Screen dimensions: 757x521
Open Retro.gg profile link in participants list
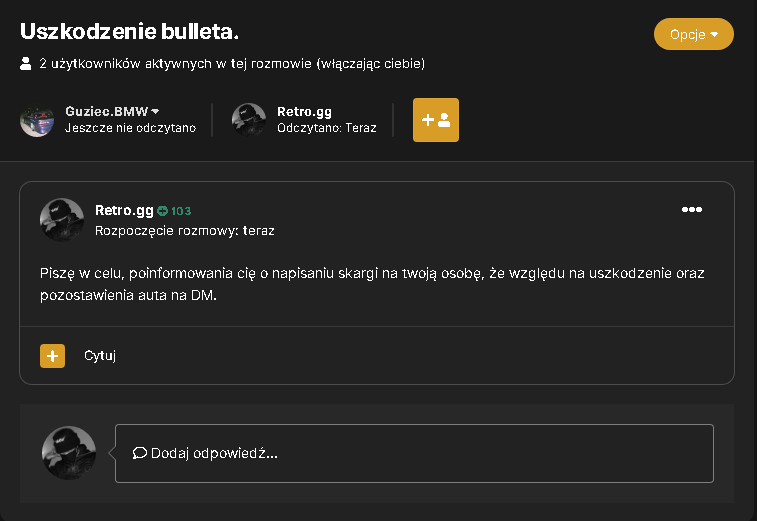pos(304,112)
